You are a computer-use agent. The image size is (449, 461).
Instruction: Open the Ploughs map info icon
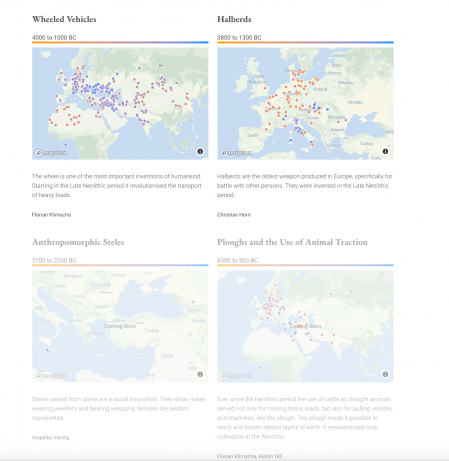(x=385, y=374)
